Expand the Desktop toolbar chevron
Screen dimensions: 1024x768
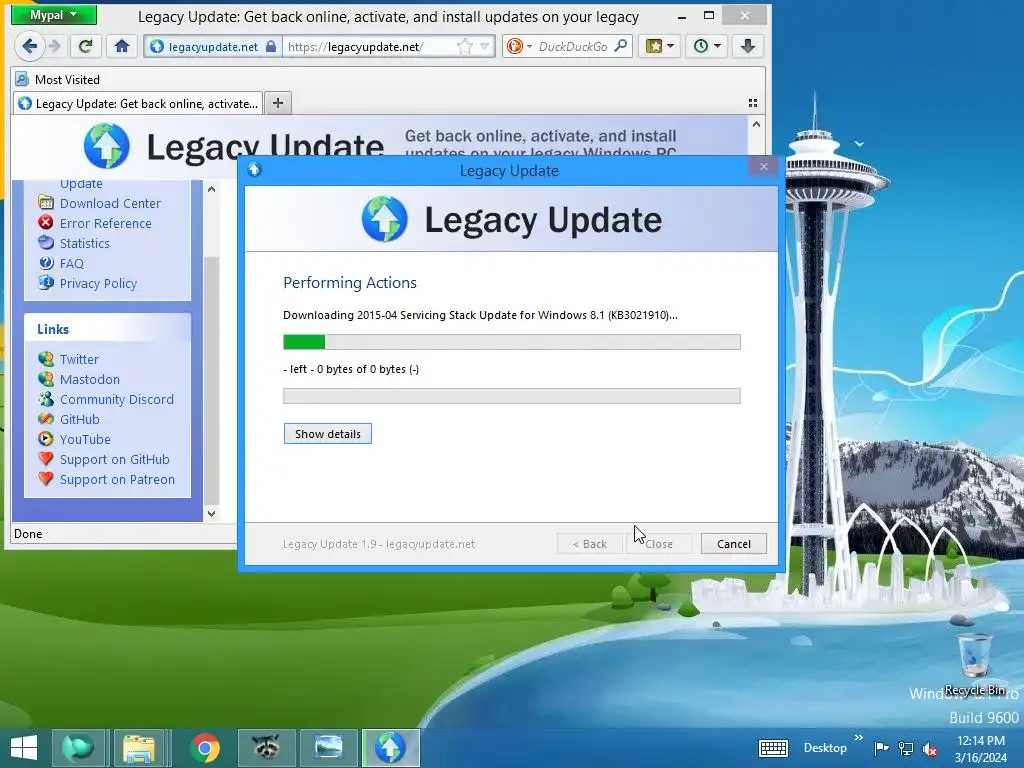[x=858, y=738]
